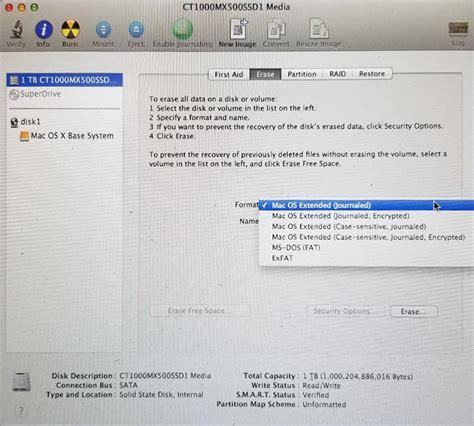Choose MS-DOS (FAT) format
This screenshot has width=474, height=426.
[367, 248]
